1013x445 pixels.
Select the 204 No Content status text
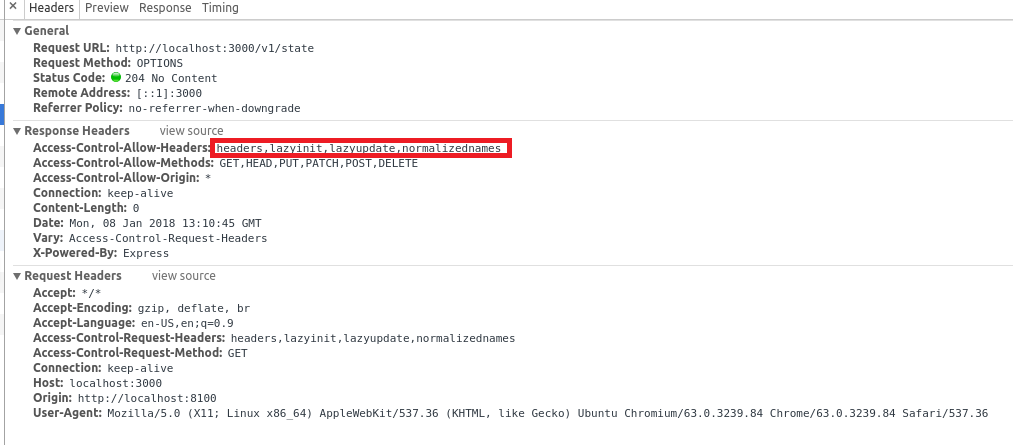coord(171,78)
